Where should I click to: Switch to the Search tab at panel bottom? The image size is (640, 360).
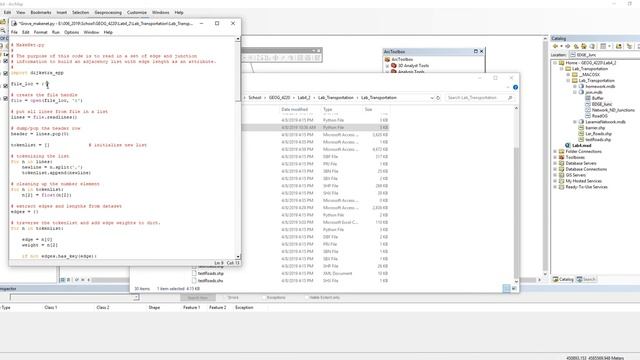pyautogui.click(x=586, y=280)
